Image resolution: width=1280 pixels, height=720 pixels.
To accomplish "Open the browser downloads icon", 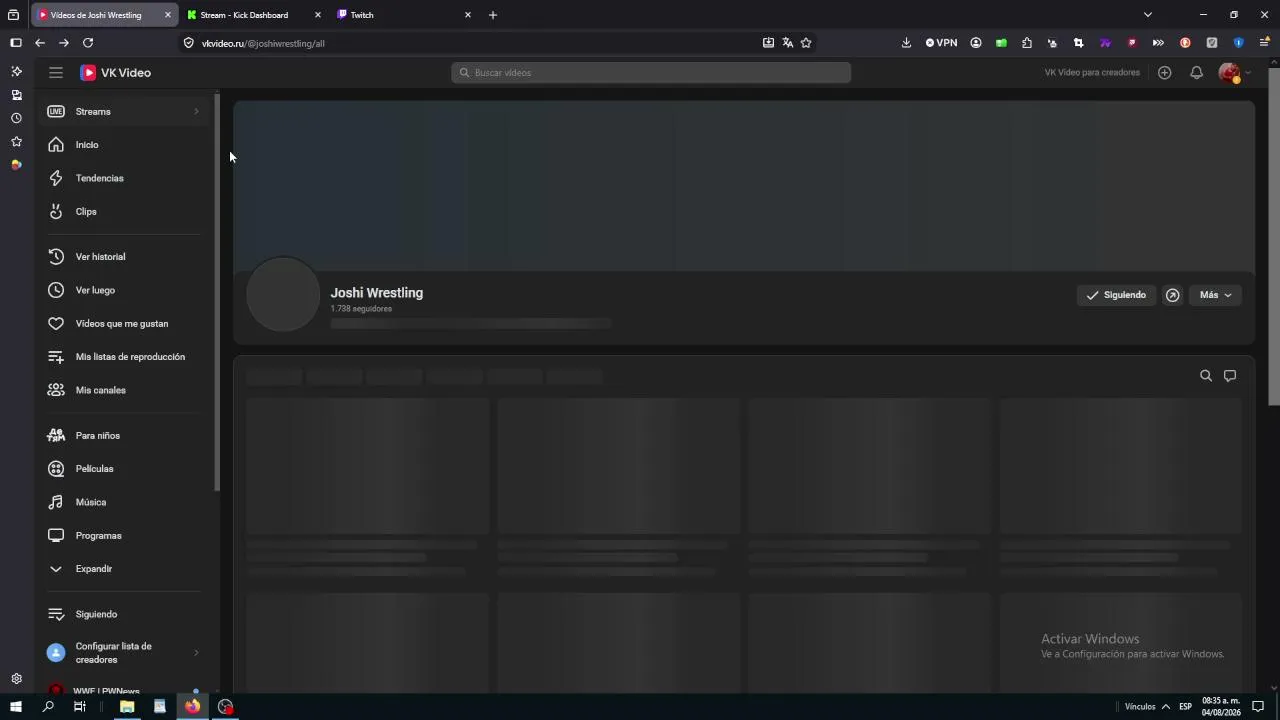I will coord(906,43).
